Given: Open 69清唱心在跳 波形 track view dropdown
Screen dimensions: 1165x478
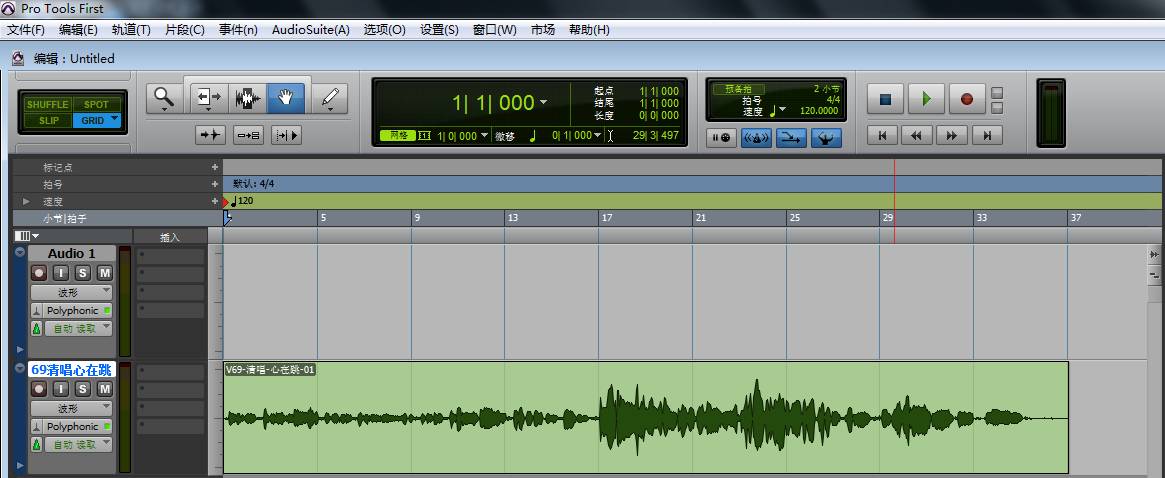Looking at the screenshot, I should pyautogui.click(x=71, y=408).
